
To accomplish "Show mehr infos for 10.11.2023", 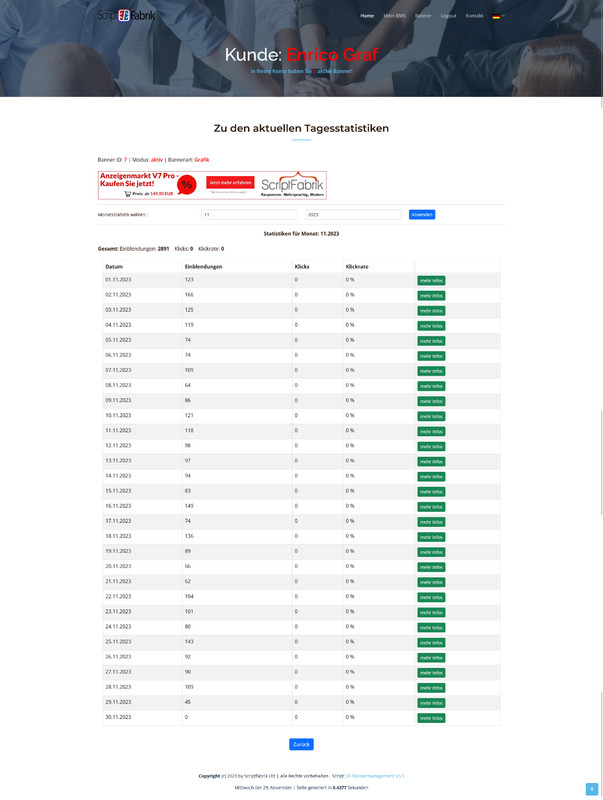I will tap(431, 416).
